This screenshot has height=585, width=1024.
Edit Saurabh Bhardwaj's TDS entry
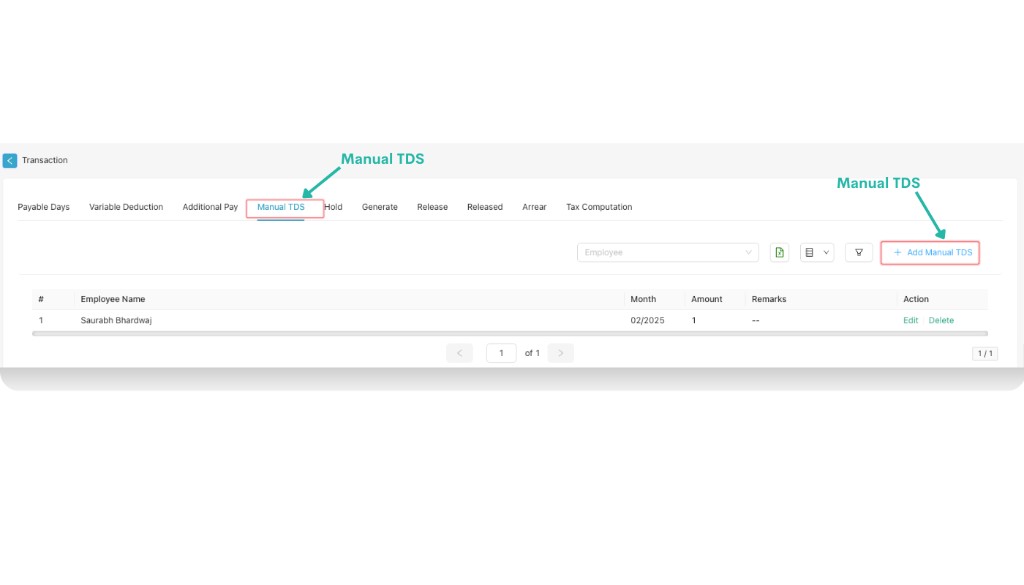[x=910, y=321]
